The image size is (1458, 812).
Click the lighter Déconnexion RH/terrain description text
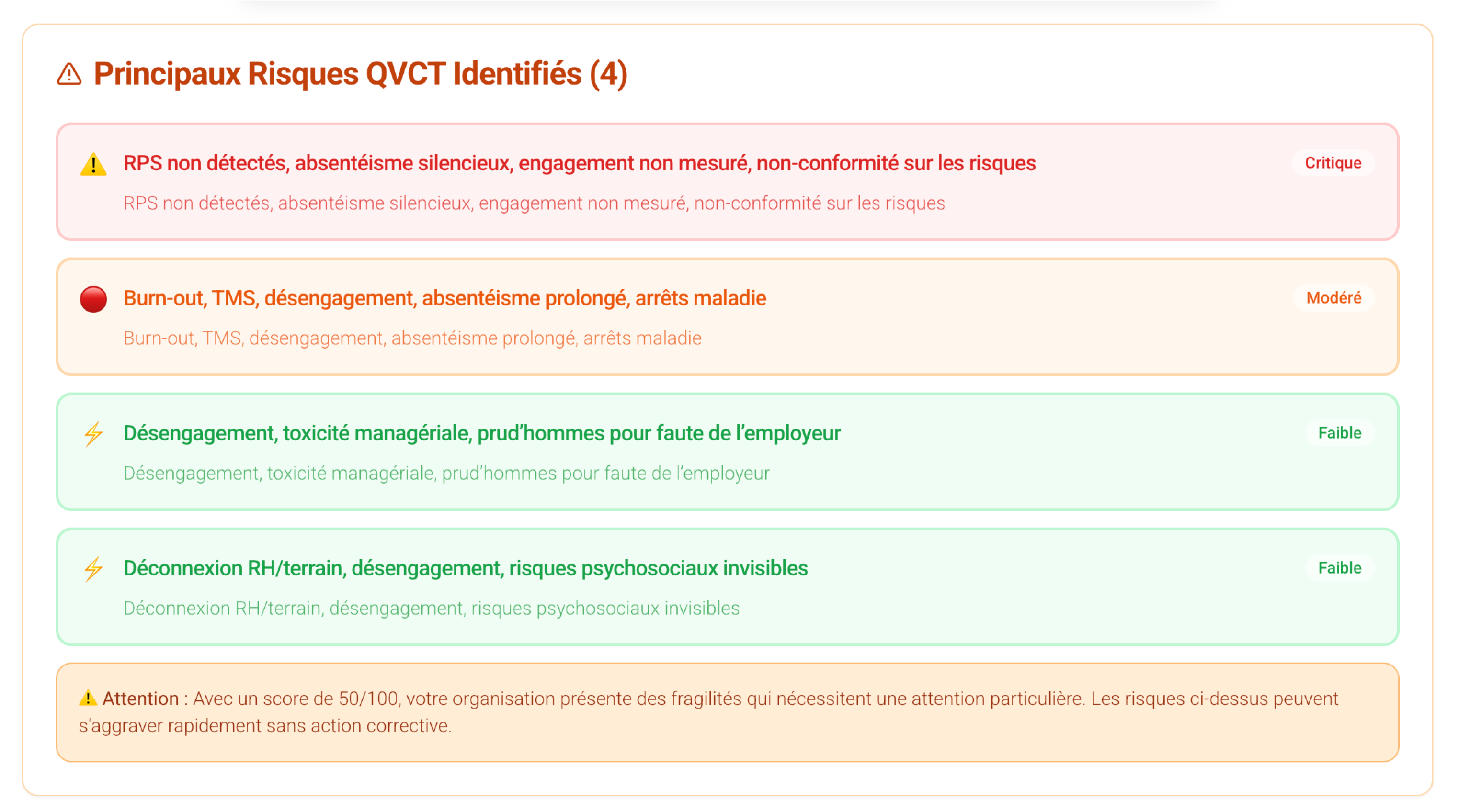pos(431,609)
